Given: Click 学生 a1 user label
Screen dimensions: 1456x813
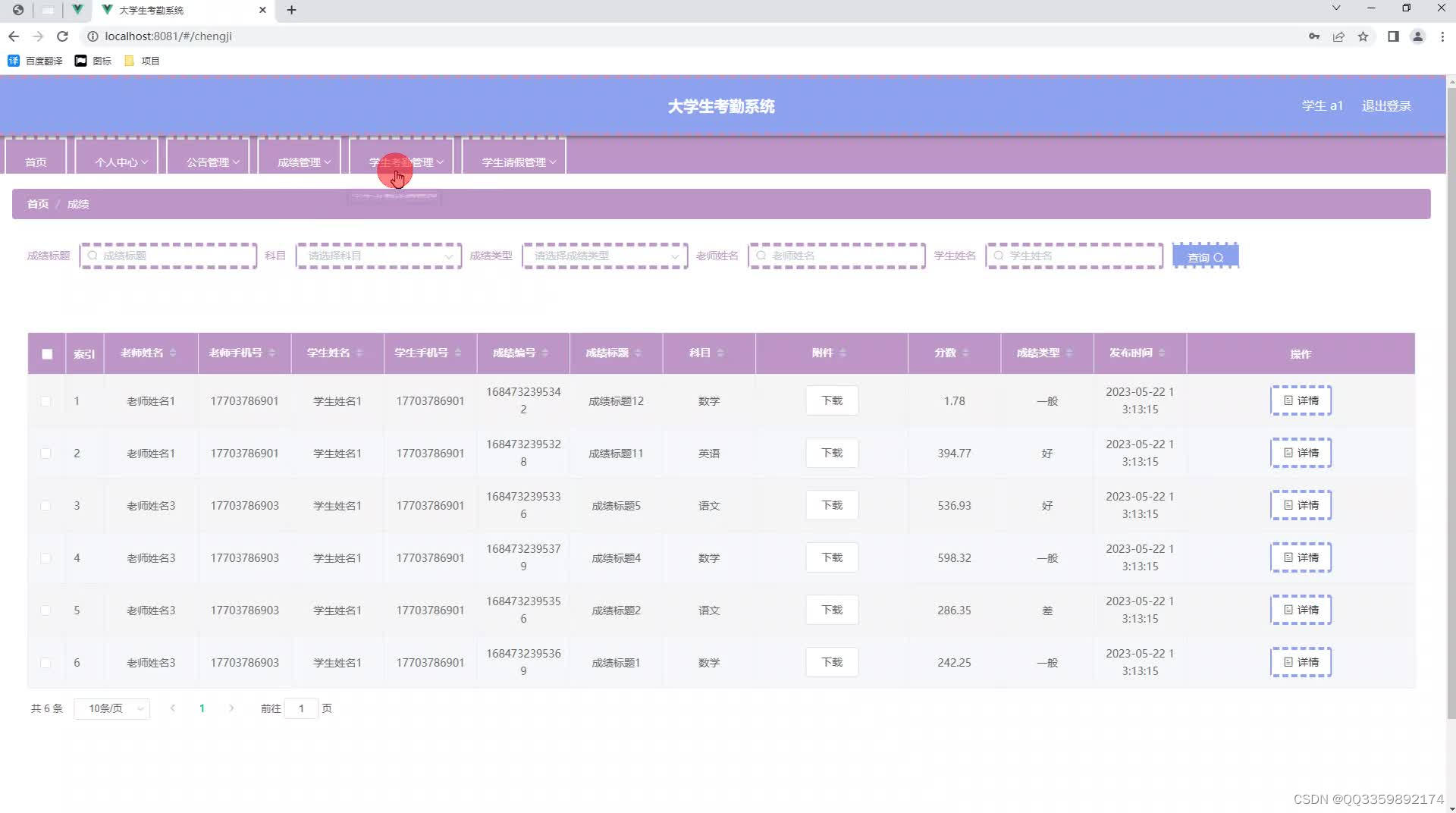Looking at the screenshot, I should (x=1323, y=106).
